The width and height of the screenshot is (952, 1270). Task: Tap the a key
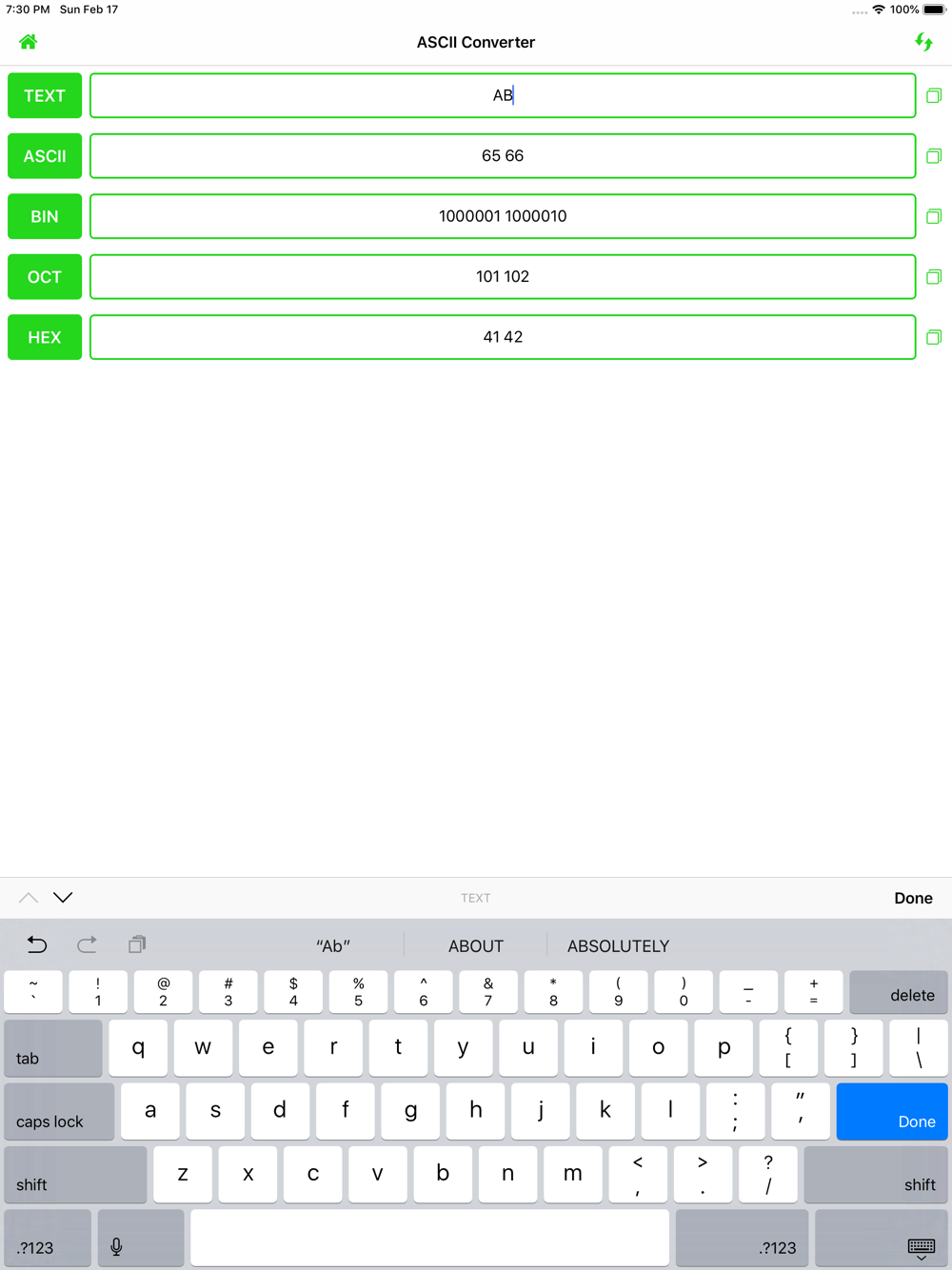click(150, 1112)
